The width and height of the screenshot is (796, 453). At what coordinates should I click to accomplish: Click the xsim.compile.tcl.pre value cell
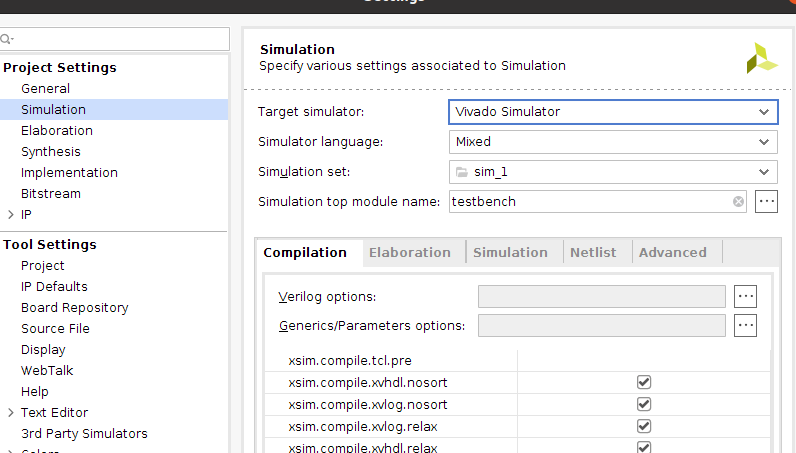click(644, 361)
